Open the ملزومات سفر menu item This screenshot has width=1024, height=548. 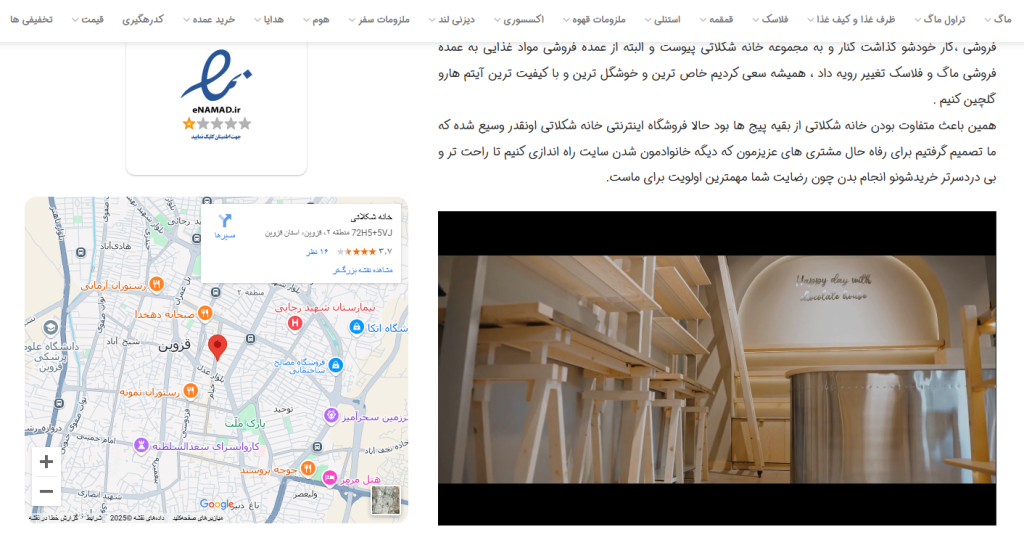point(384,20)
